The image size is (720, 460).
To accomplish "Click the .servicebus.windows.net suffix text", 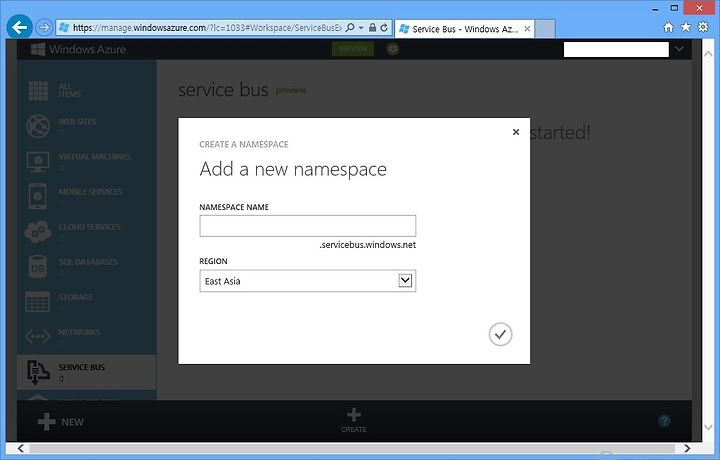I will [x=368, y=245].
